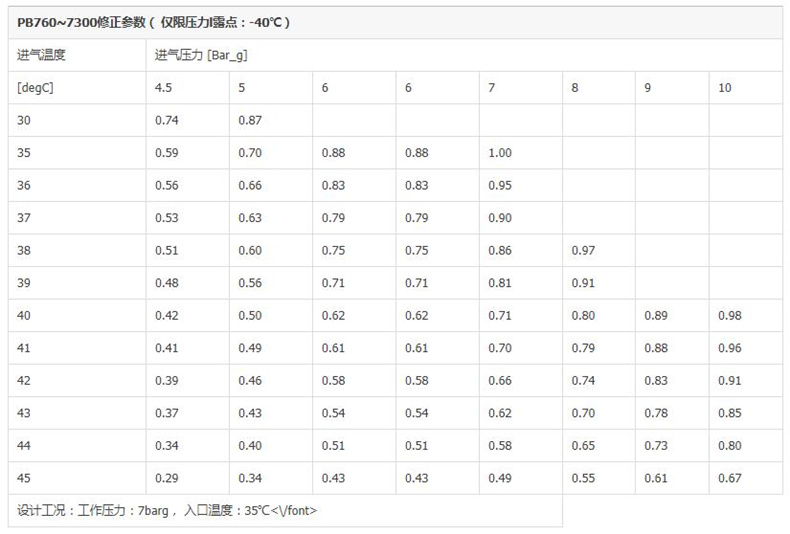Select value 0.61 in the 45 row
The width and height of the screenshot is (790, 534).
pos(656,478)
